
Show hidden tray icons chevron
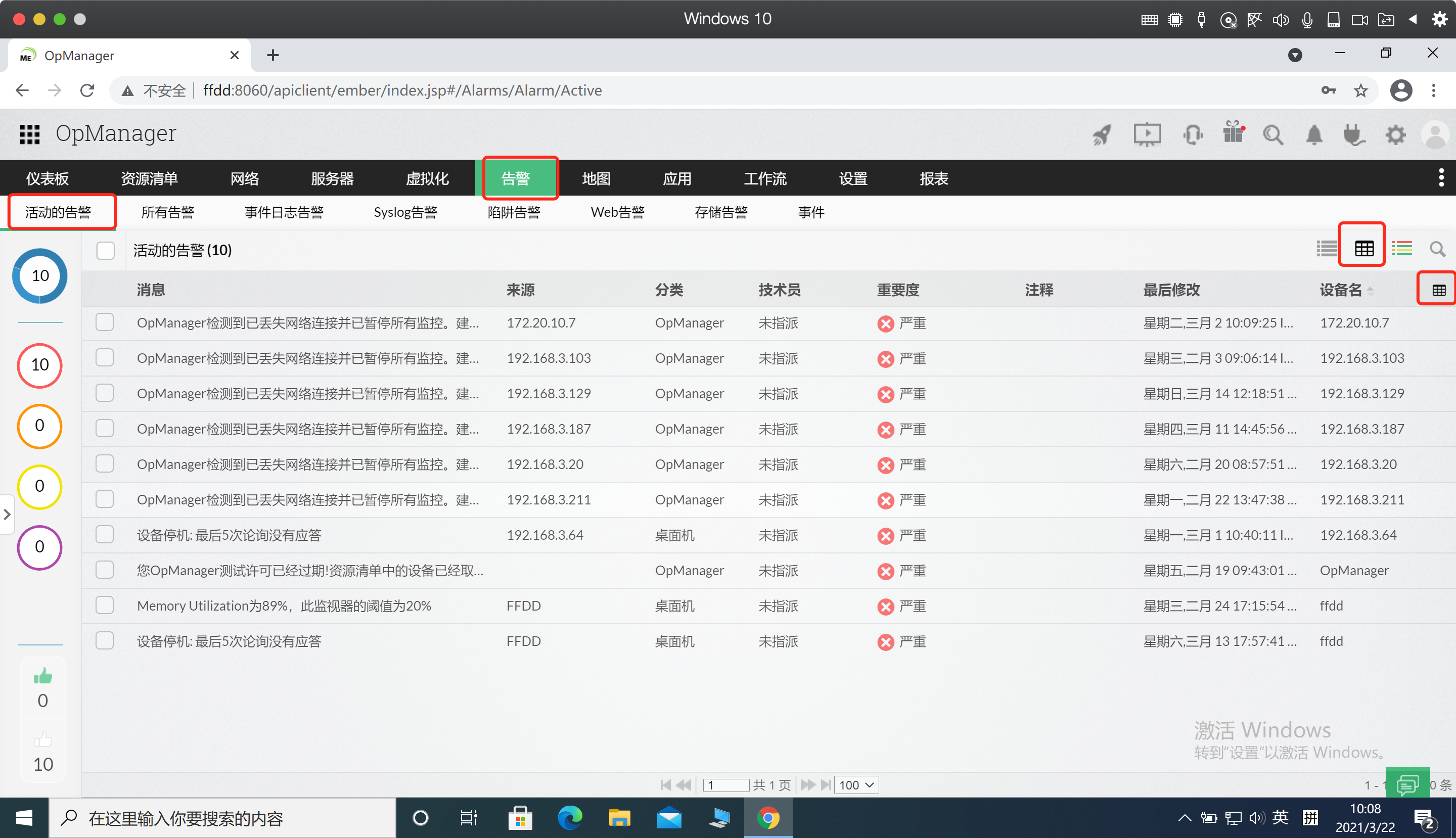pyautogui.click(x=1184, y=817)
